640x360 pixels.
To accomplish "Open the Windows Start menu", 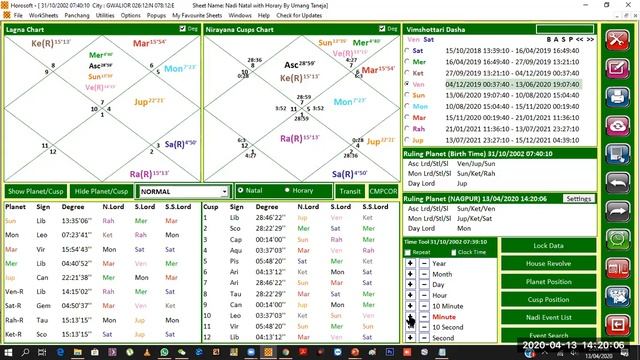I will (8, 352).
